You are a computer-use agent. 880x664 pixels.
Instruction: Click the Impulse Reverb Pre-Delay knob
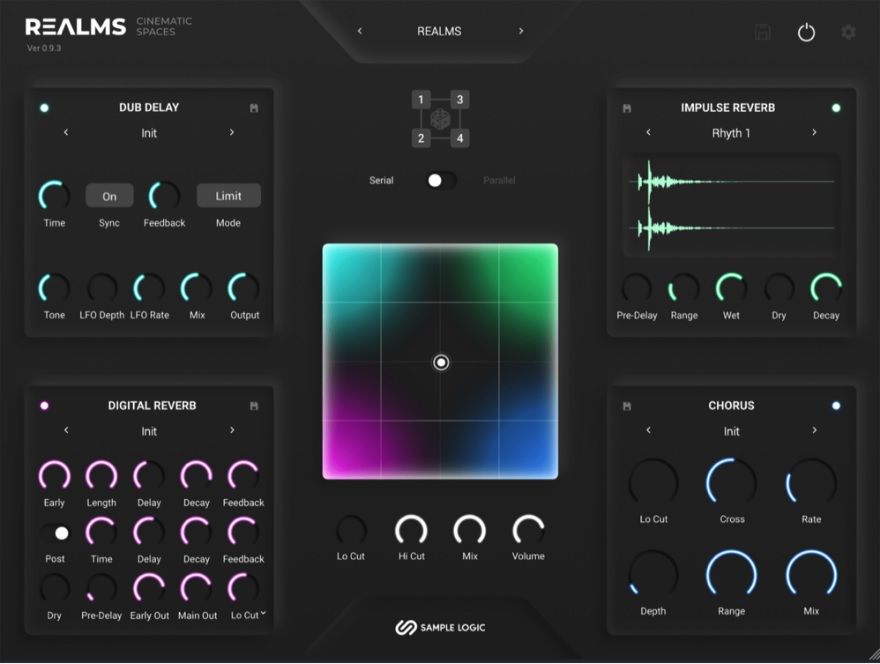pos(636,289)
